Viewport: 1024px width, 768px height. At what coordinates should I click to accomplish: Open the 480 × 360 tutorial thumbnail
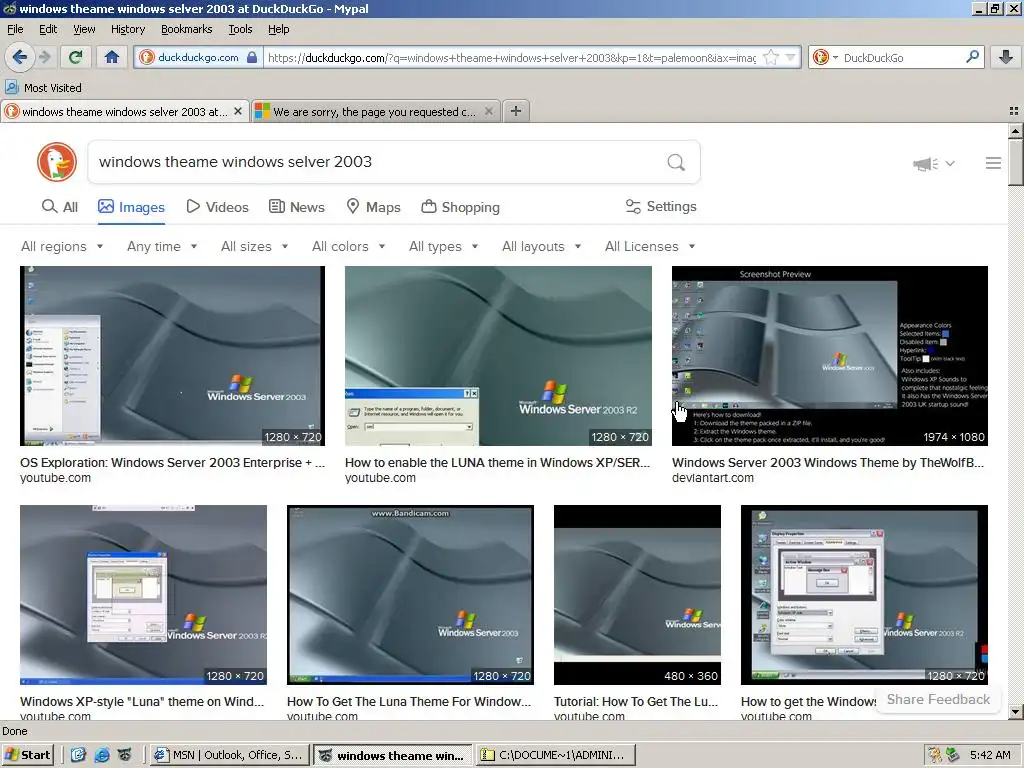point(637,595)
